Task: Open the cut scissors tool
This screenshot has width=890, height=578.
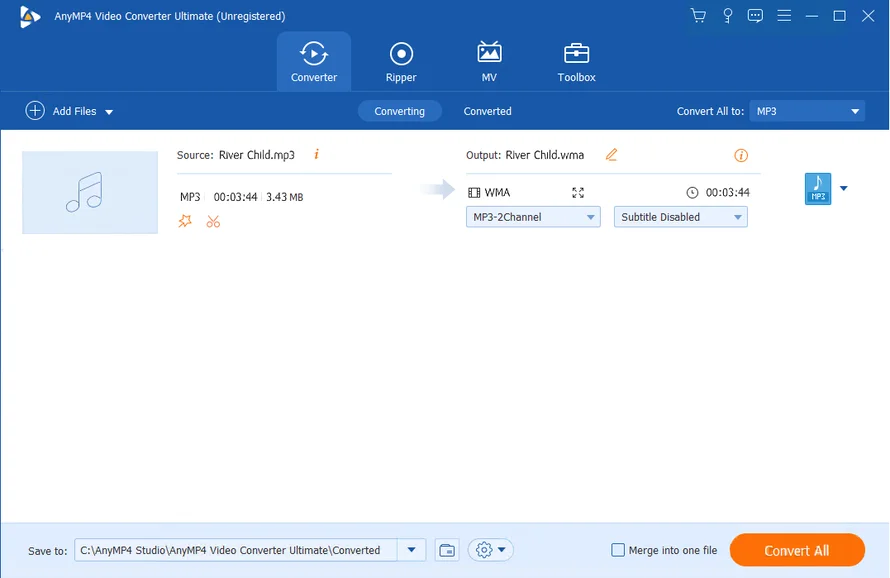Action: [213, 221]
